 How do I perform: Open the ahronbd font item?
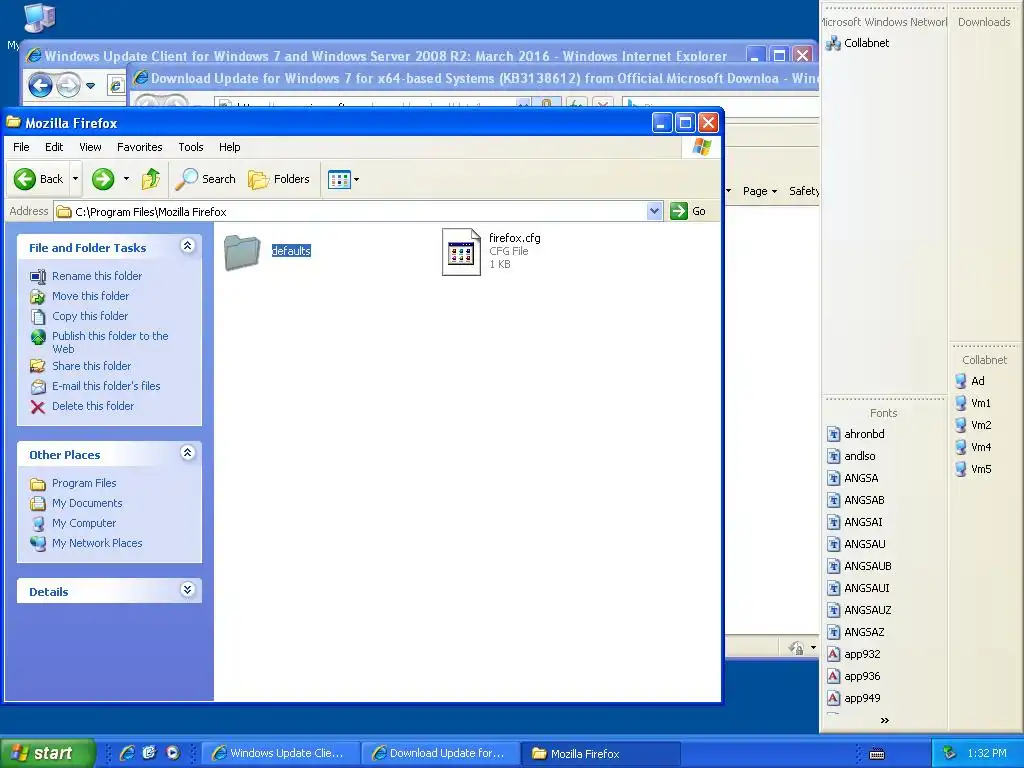point(856,434)
